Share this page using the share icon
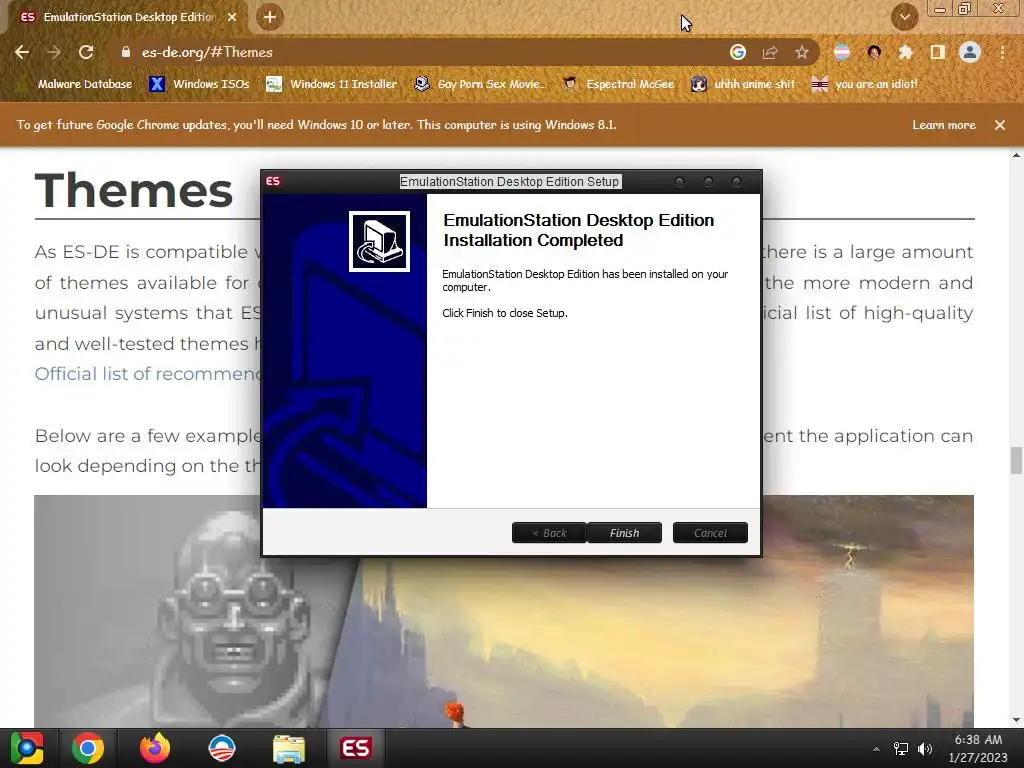This screenshot has width=1024, height=768. click(770, 52)
